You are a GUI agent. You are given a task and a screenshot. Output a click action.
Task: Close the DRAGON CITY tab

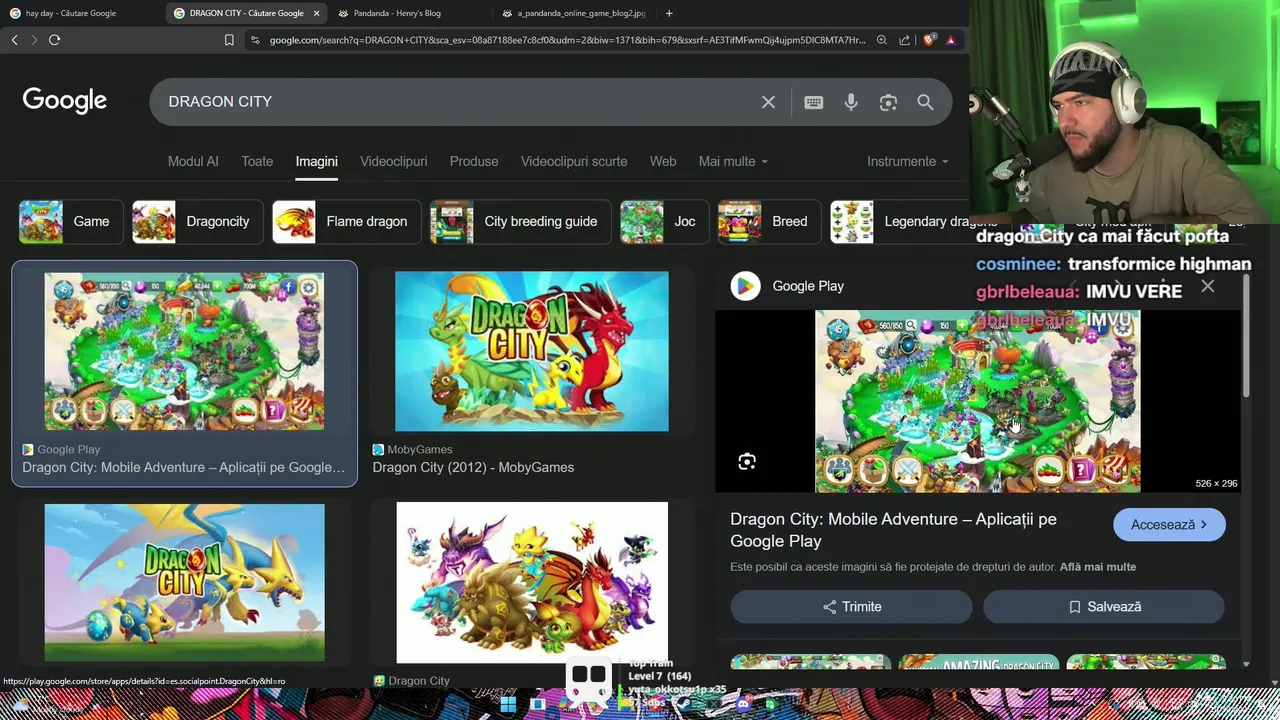(x=317, y=13)
